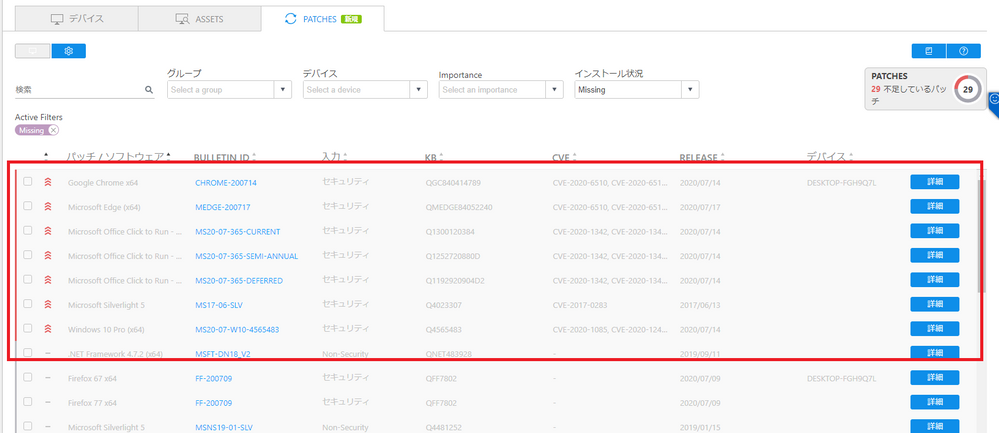Open the グループ Select a group dropdown
The height and width of the screenshot is (433, 999).
pyautogui.click(x=230, y=90)
